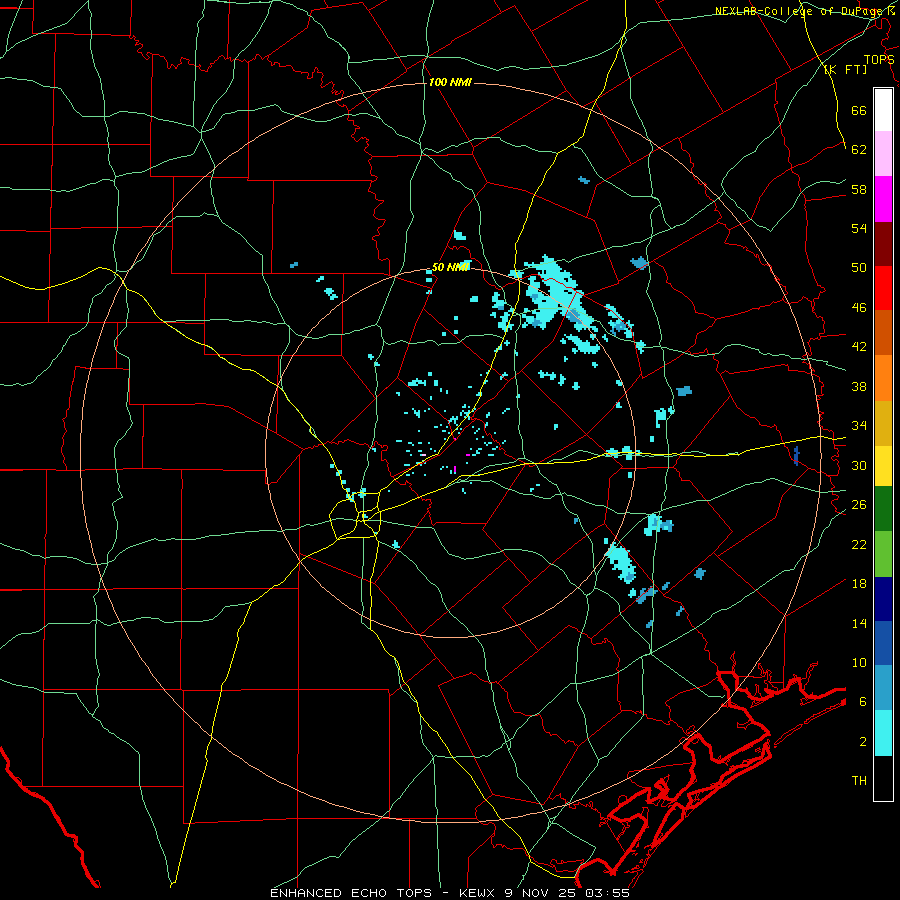Click the legend value 2
This screenshot has width=900, height=900.
[x=863, y=742]
